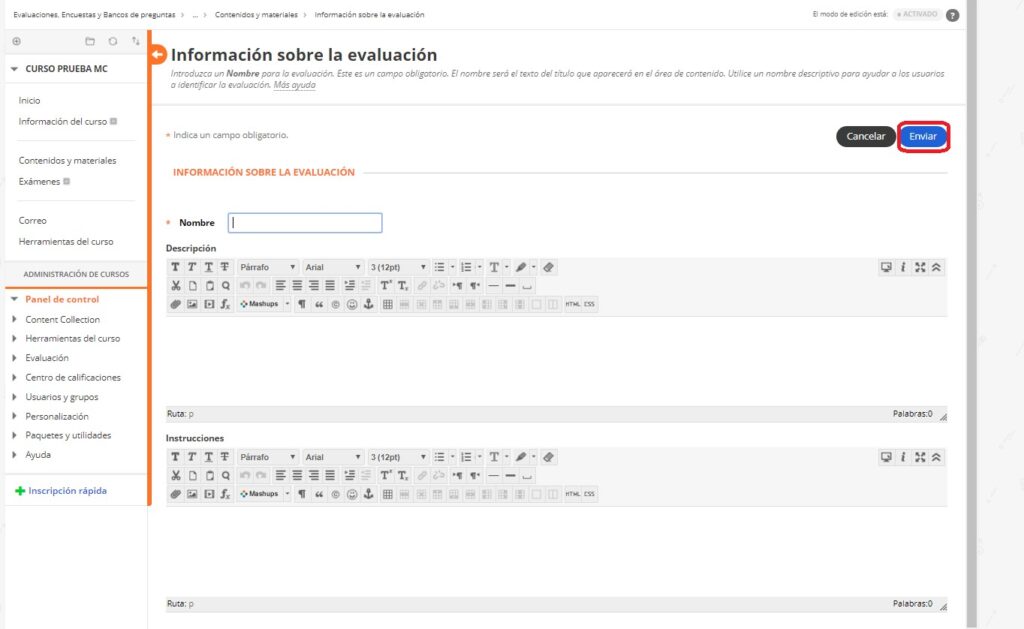Image resolution: width=1024 pixels, height=629 pixels.
Task: Click the Bold icon in Descripción editor
Action: (x=176, y=267)
